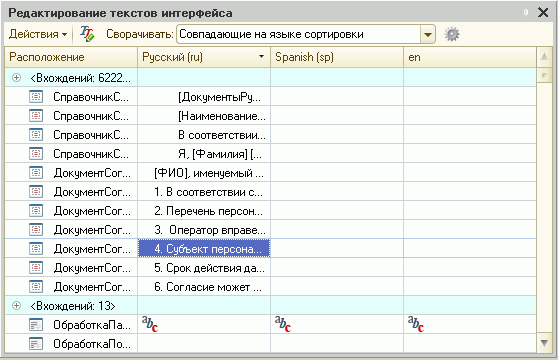Click form icon of ОбработкаПа... row
Image resolution: width=558 pixels, height=360 pixels.
(x=36, y=325)
